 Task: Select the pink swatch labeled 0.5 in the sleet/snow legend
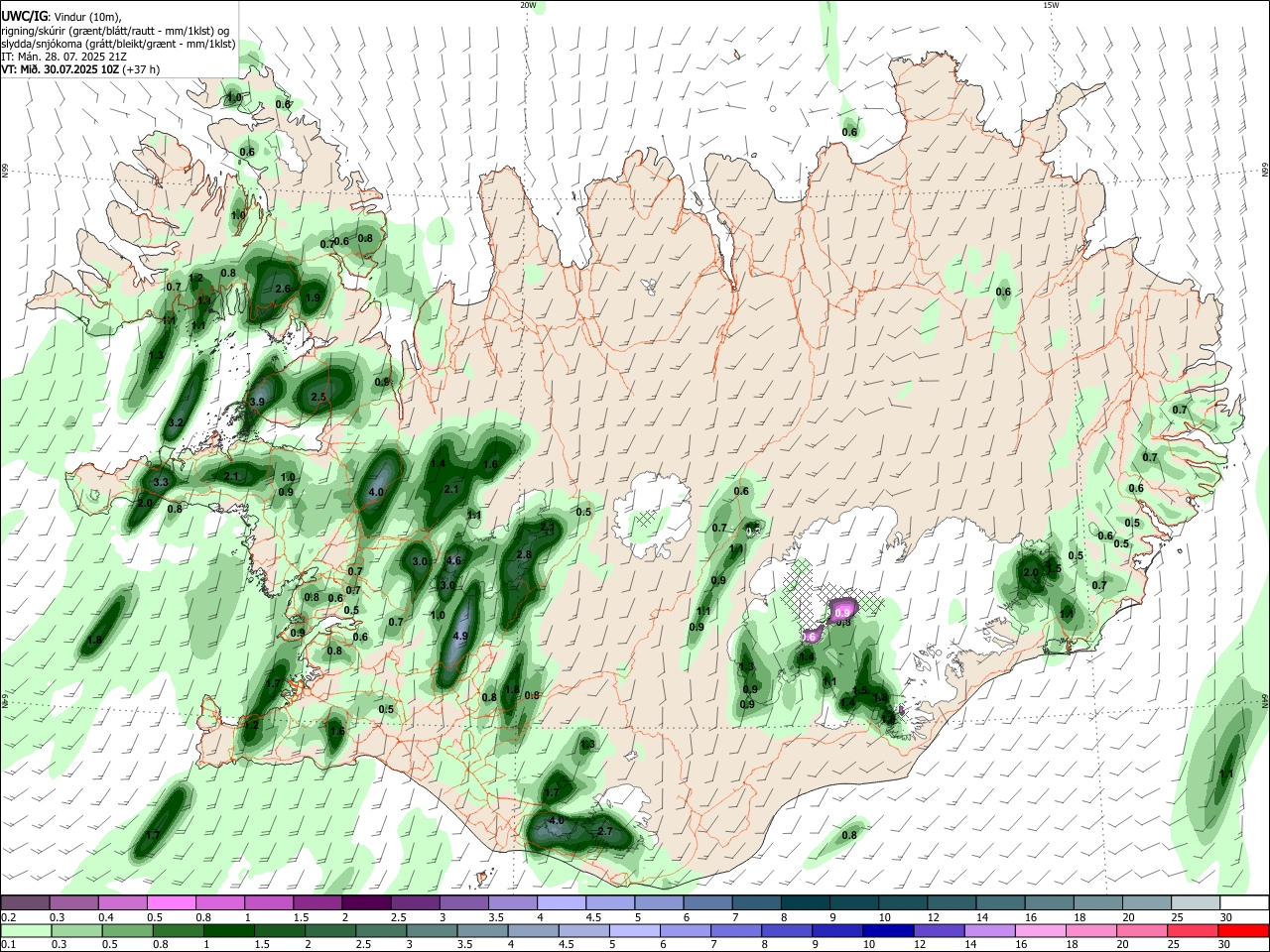point(171,903)
